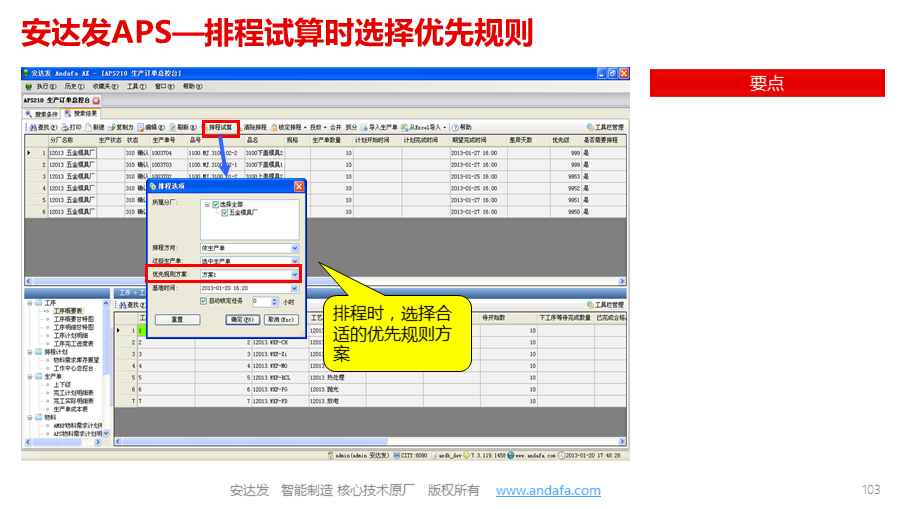Click the 复制为 toolbar icon
This screenshot has width=907, height=509.
112,128
